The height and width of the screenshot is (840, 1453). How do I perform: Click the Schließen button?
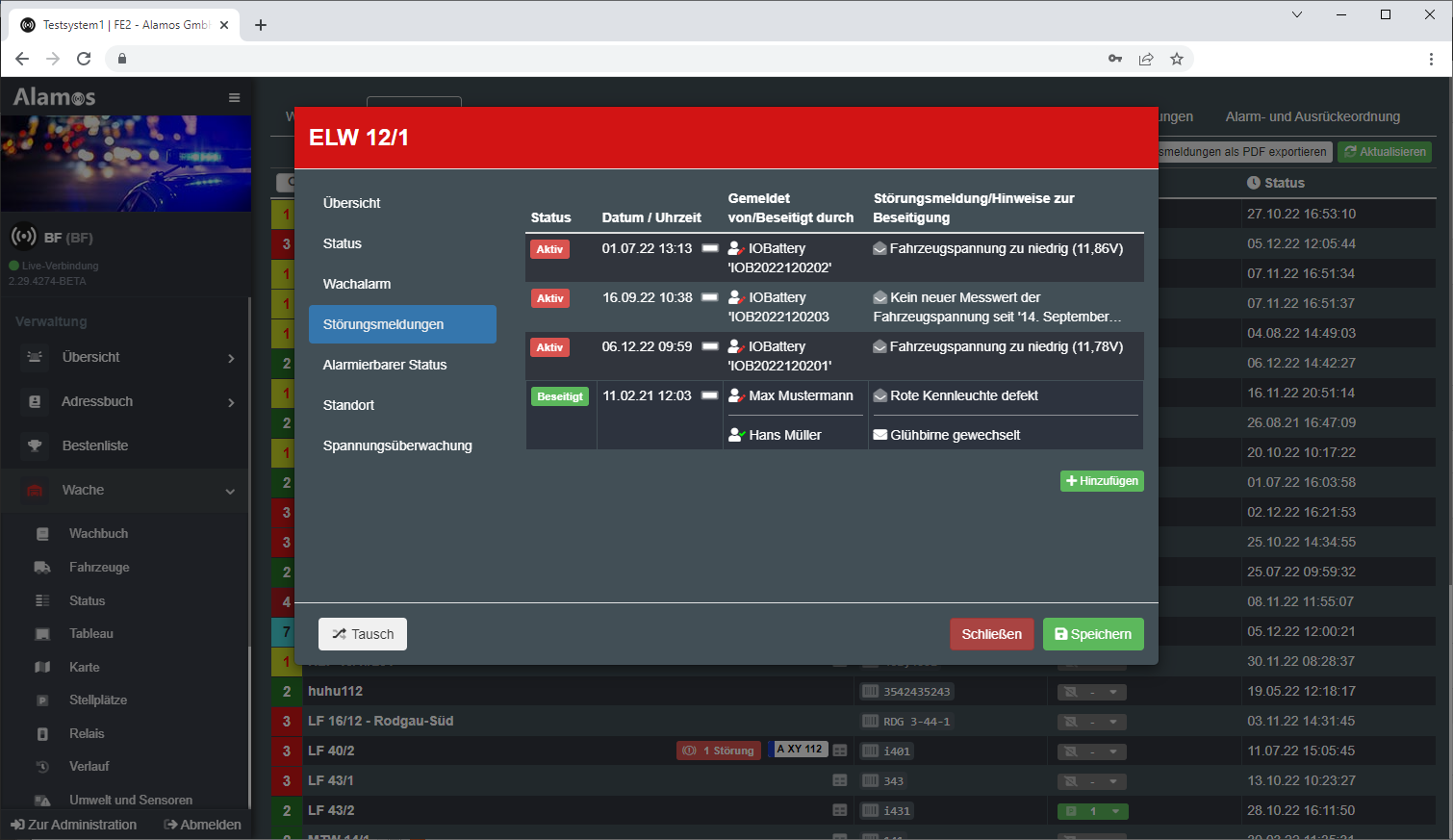[991, 634]
